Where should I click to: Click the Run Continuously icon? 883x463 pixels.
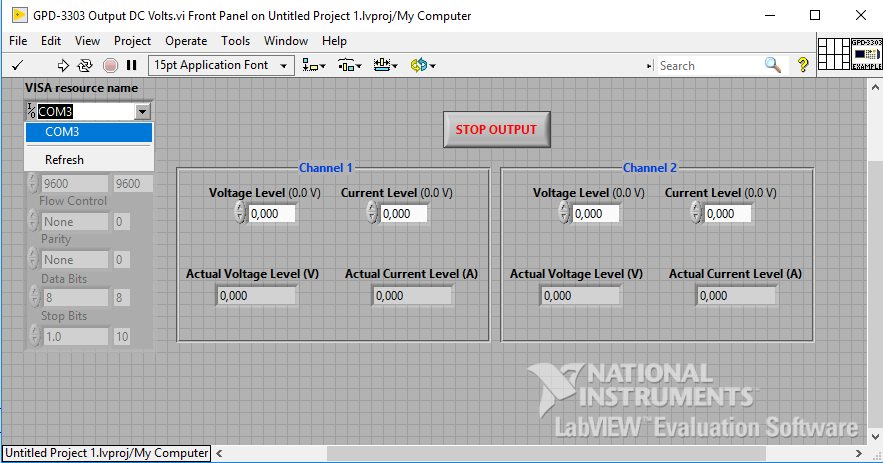[x=85, y=65]
